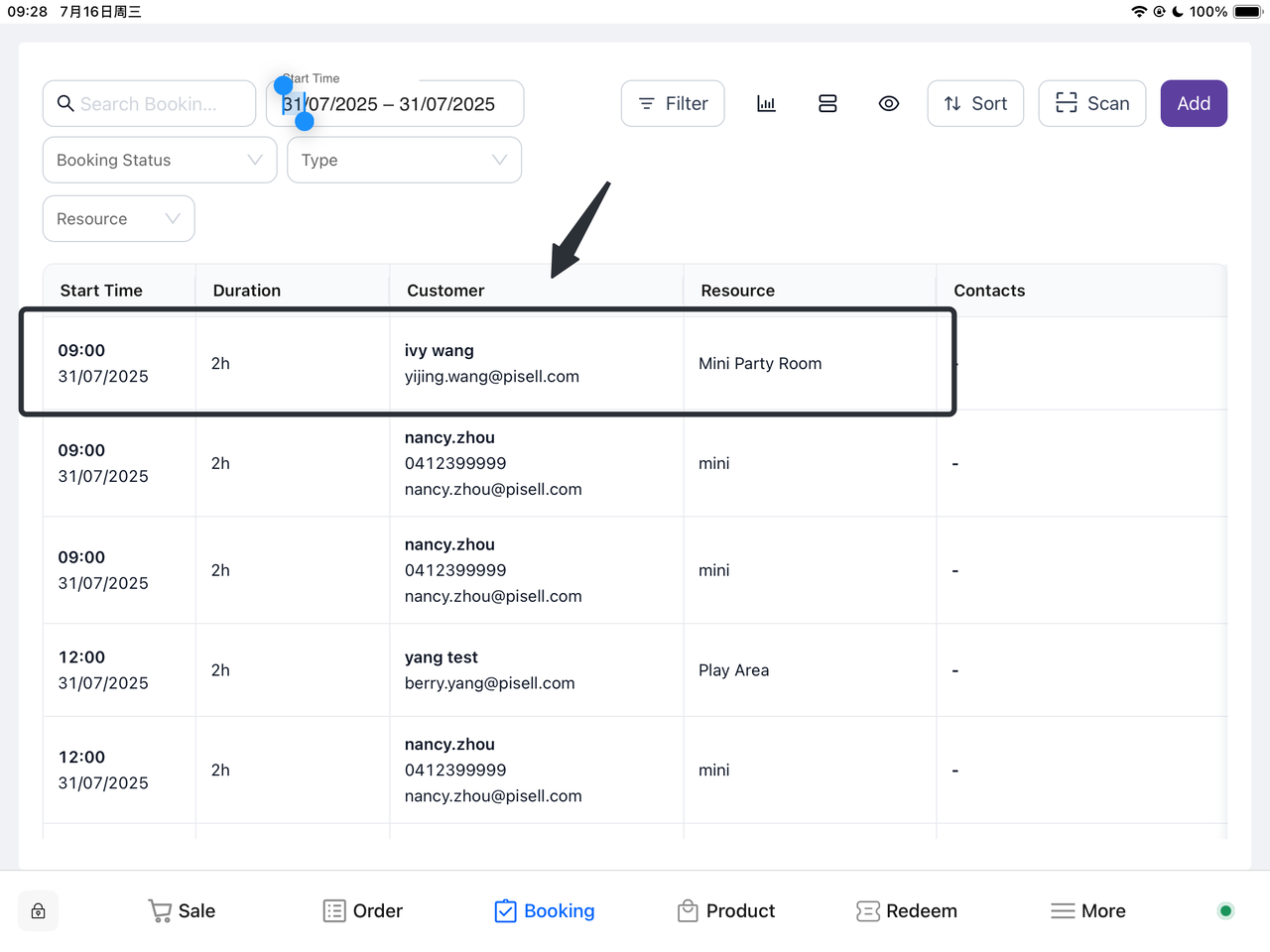
Task: Open the More menu
Action: (x=1088, y=911)
